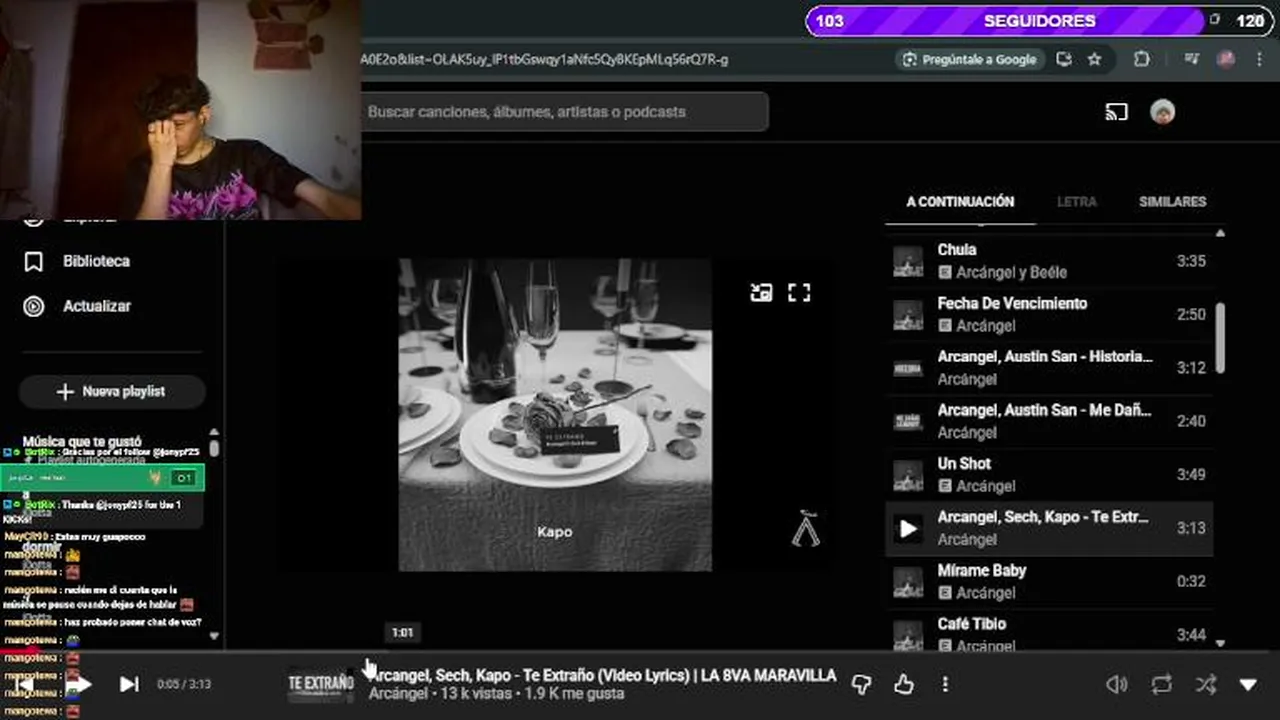Mute using the volume icon

point(1116,684)
